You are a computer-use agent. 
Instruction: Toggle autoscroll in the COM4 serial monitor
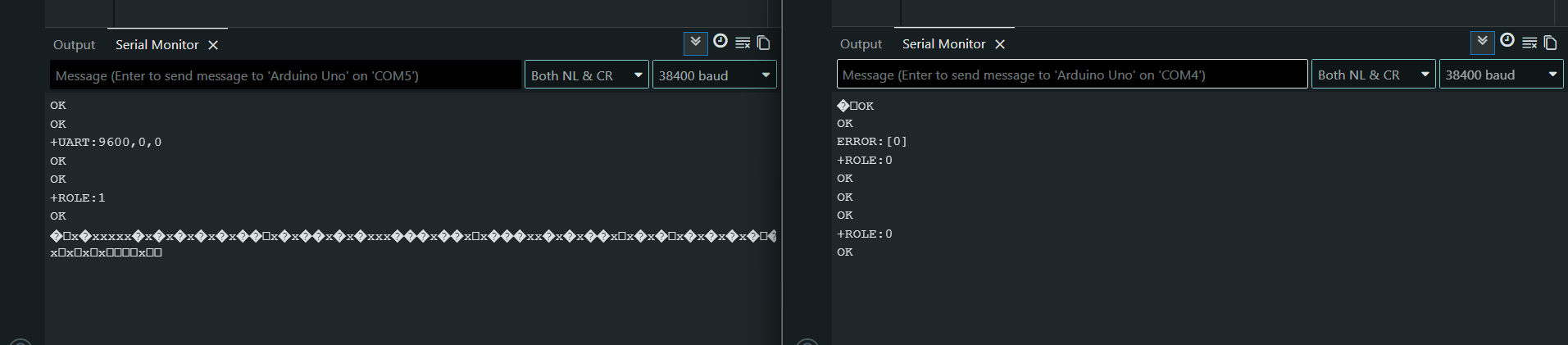coord(1482,42)
